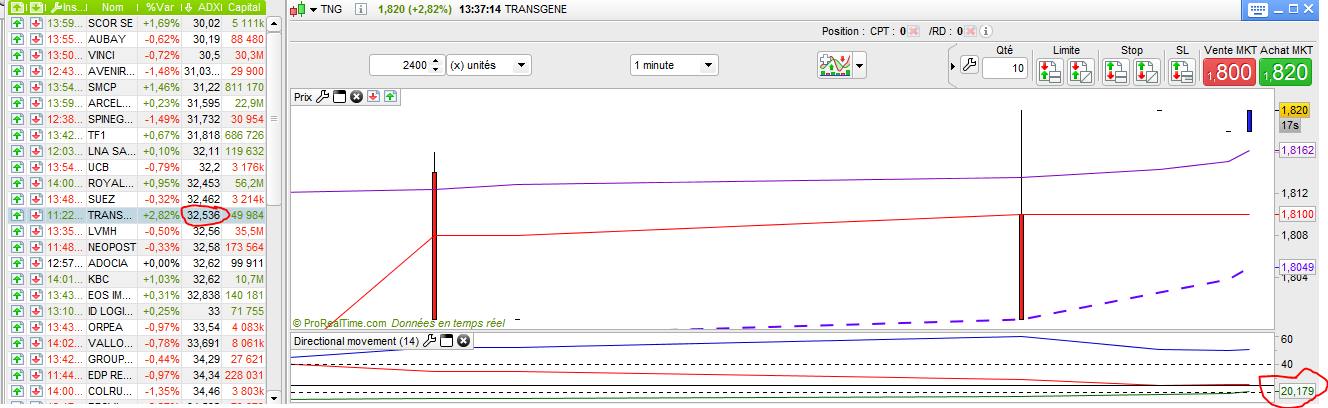Click the Qté quantity field showing 10

pos(1005,68)
